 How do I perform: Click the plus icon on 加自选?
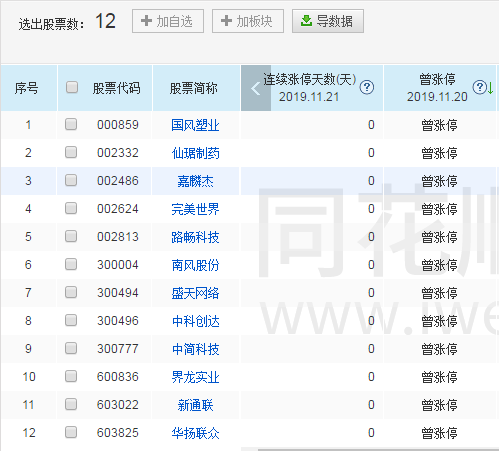146,21
